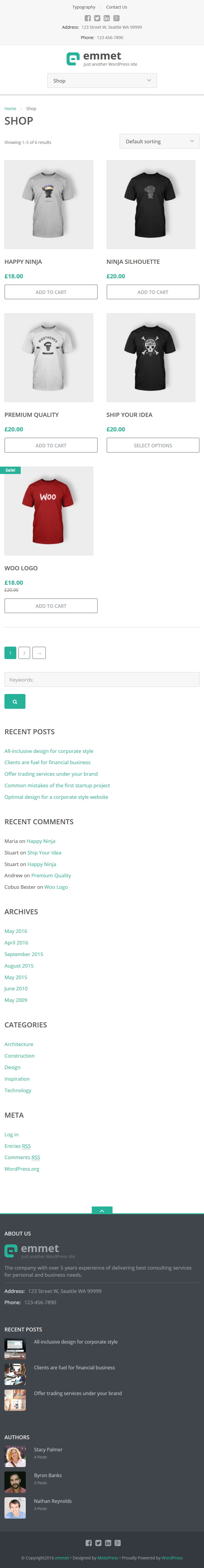Image resolution: width=204 pixels, height=1568 pixels.
Task: Open the Woo Logo red shirt thumbnail
Action: (49, 511)
